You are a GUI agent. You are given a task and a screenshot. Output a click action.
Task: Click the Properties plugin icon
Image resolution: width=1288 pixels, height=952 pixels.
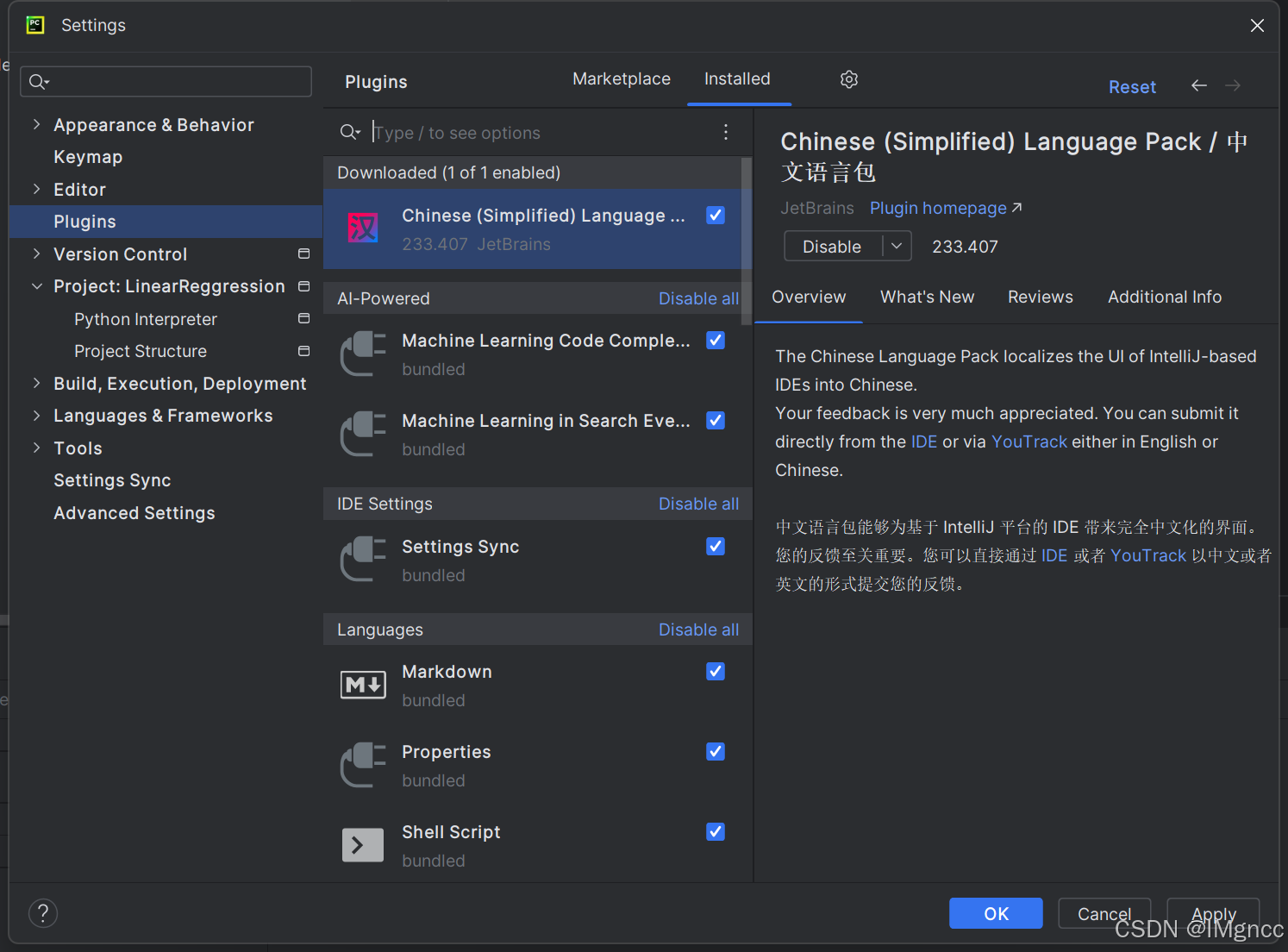(x=363, y=765)
